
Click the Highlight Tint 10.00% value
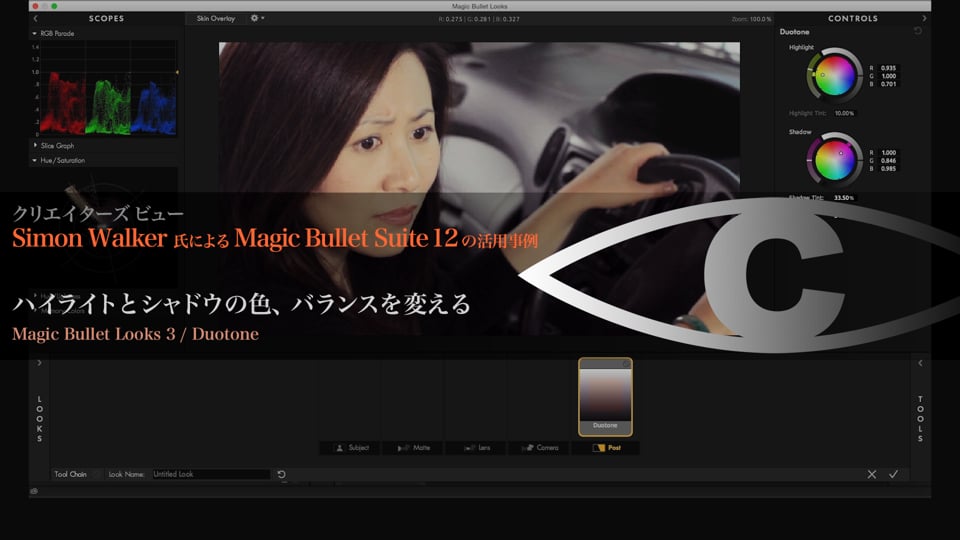tap(844, 113)
